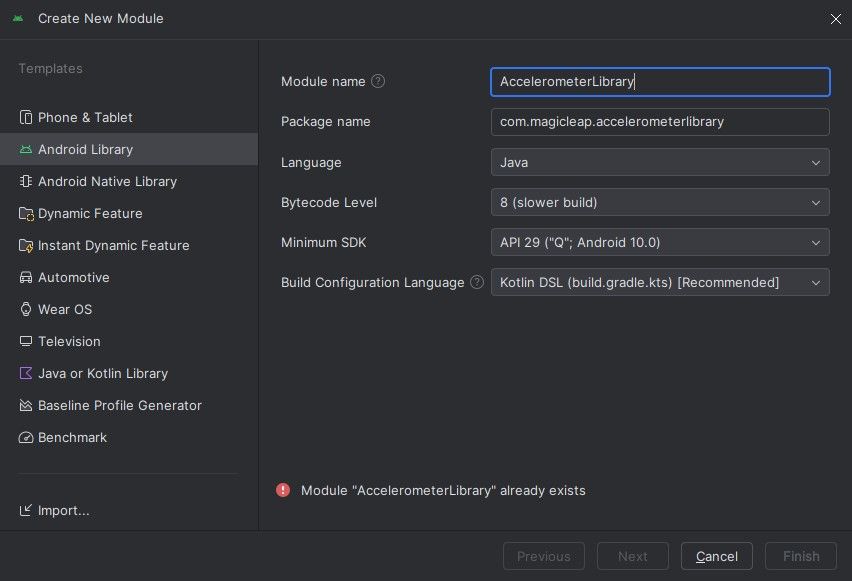Click the Automotive car icon
This screenshot has width=852, height=581.
pyautogui.click(x=26, y=278)
